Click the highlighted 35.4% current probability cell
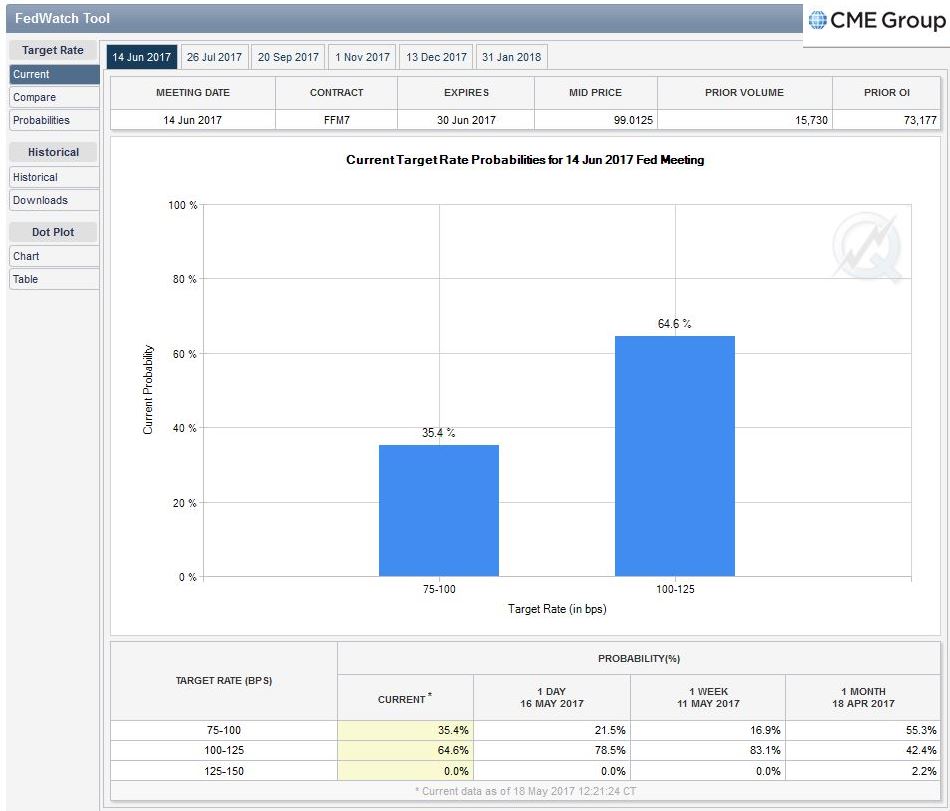Screen dimensions: 950x811 pyautogui.click(x=405, y=731)
